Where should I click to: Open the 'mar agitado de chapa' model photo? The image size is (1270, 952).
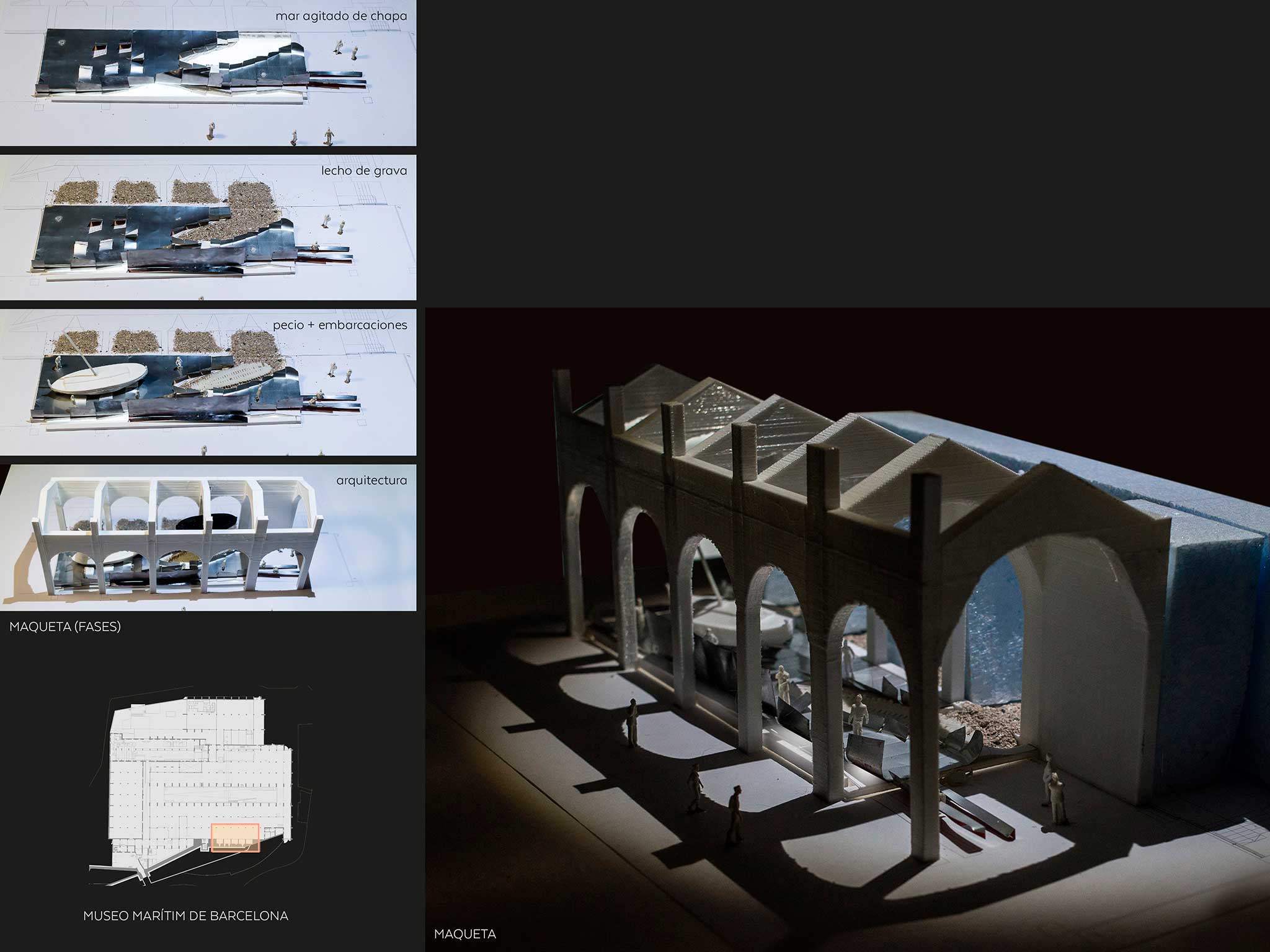(208, 73)
